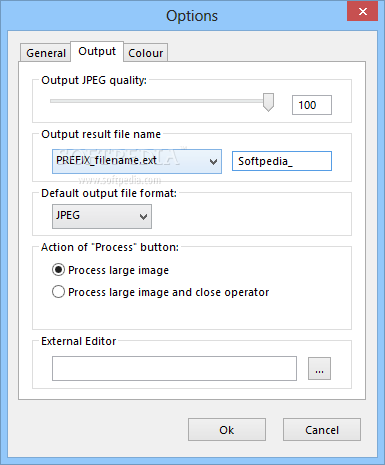Select the Output tab
Screen dimensions: 385x465
pyautogui.click(x=97, y=51)
